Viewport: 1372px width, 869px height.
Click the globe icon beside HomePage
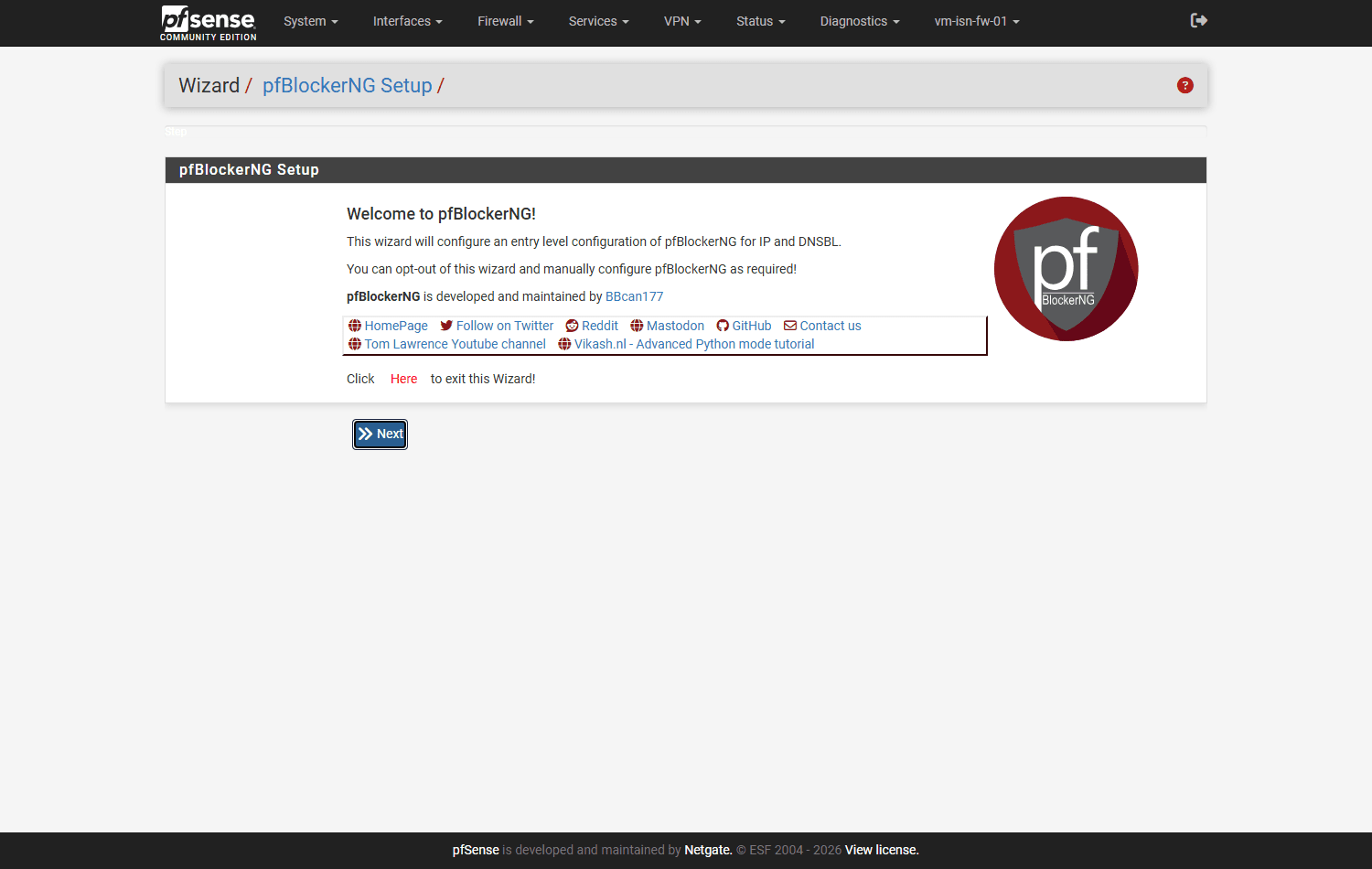coord(355,326)
